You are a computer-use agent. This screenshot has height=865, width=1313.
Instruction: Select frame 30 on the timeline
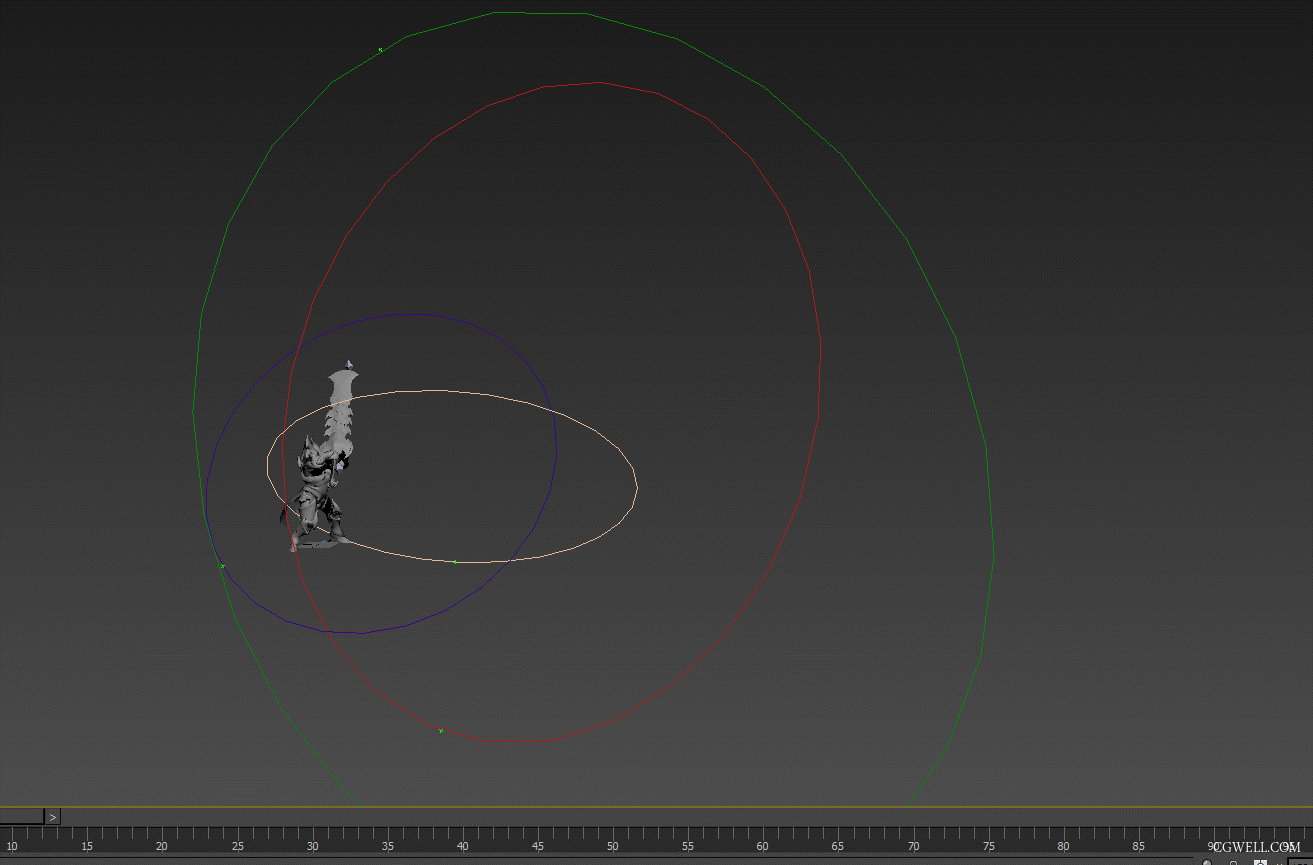[x=313, y=846]
